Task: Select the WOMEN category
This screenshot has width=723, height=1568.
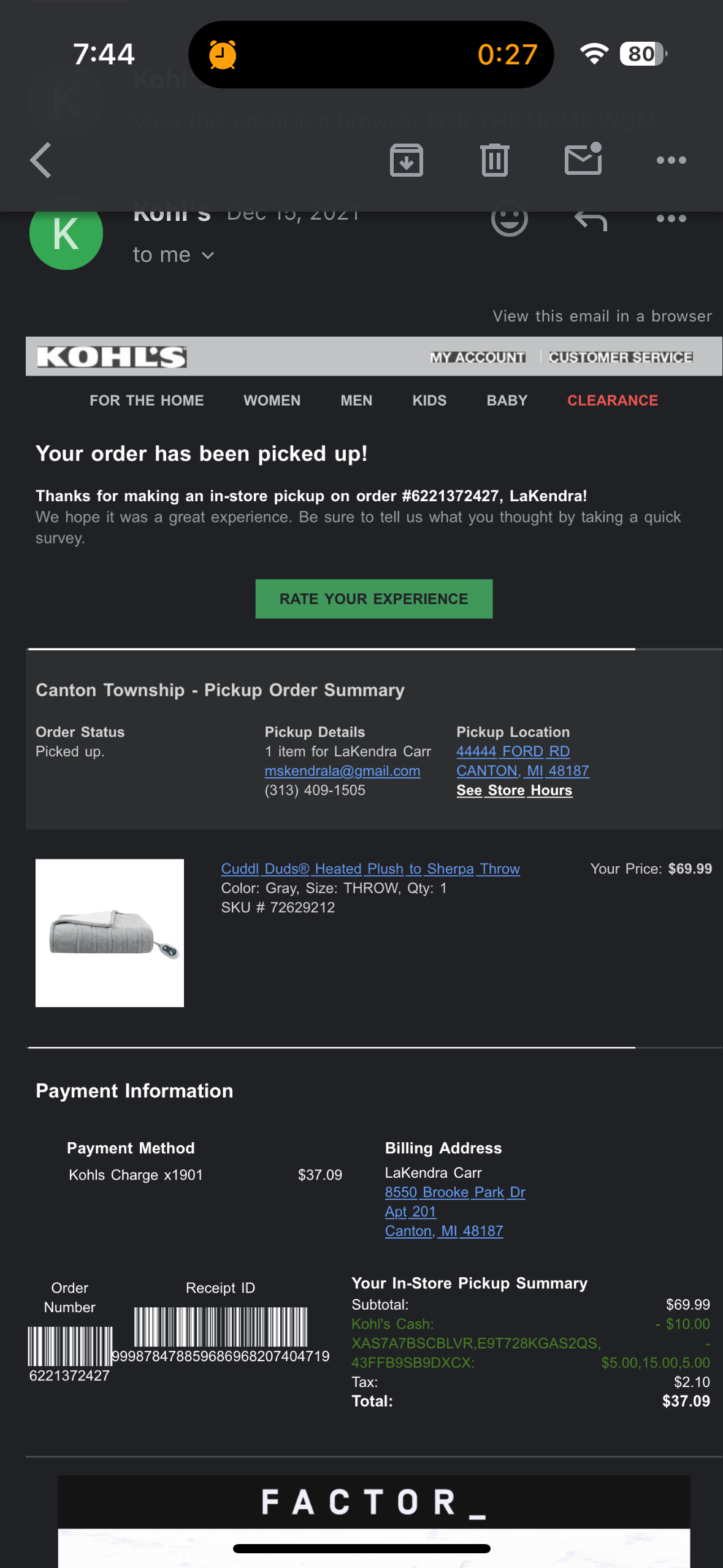Action: 272,401
